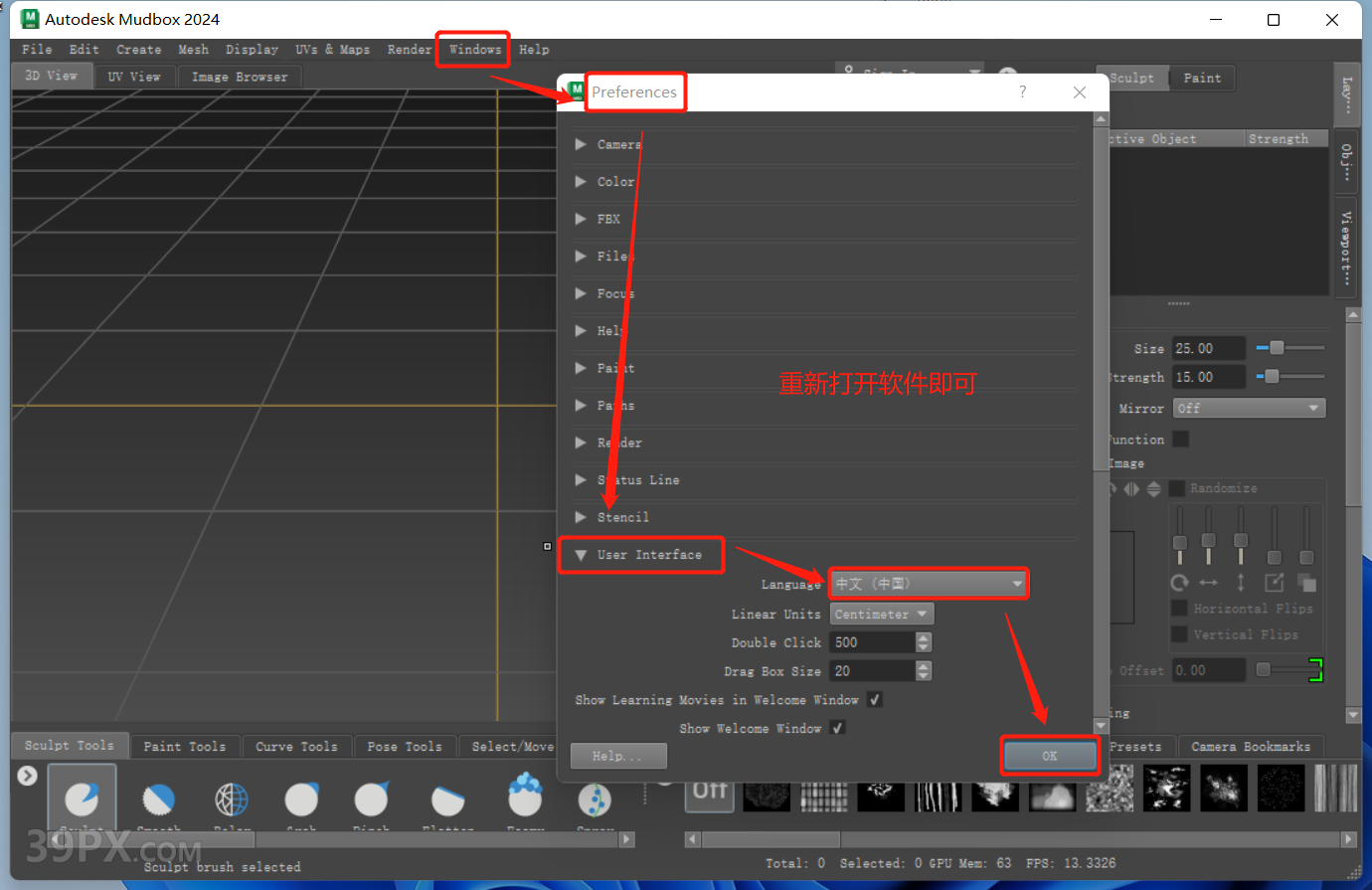Screen dimensions: 1372x890
Task: Open the Windows menu
Action: [x=472, y=49]
